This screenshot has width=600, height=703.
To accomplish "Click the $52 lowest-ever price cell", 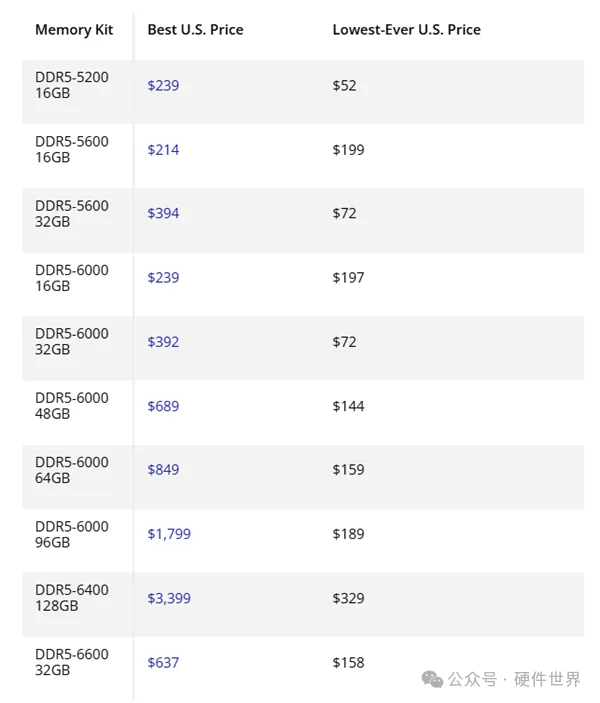I will coord(344,85).
